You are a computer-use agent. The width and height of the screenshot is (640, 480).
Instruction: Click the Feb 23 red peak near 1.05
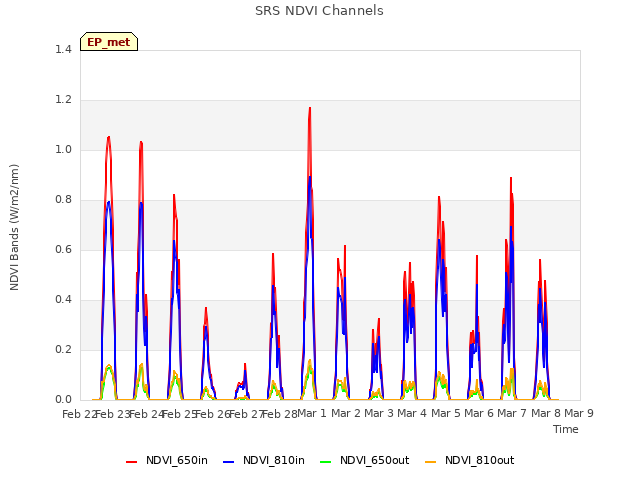109,138
